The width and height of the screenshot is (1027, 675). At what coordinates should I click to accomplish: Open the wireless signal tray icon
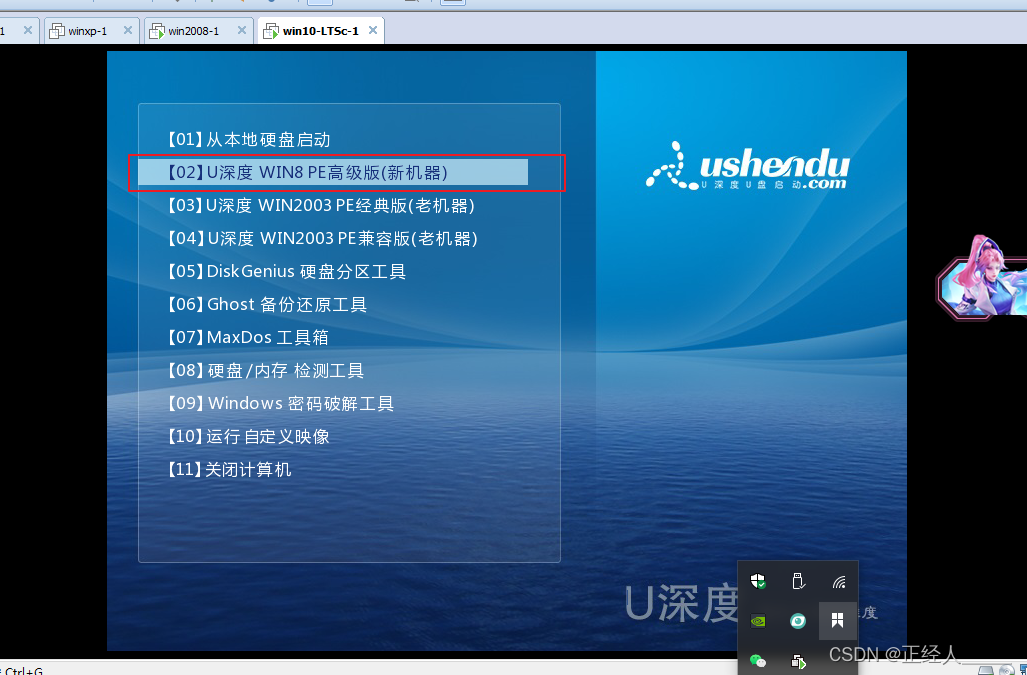[838, 581]
